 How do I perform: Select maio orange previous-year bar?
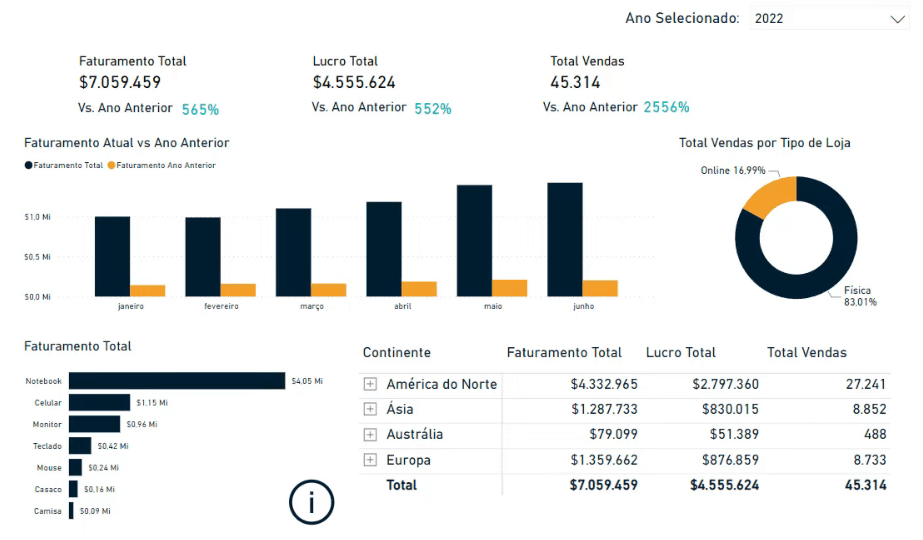point(510,288)
